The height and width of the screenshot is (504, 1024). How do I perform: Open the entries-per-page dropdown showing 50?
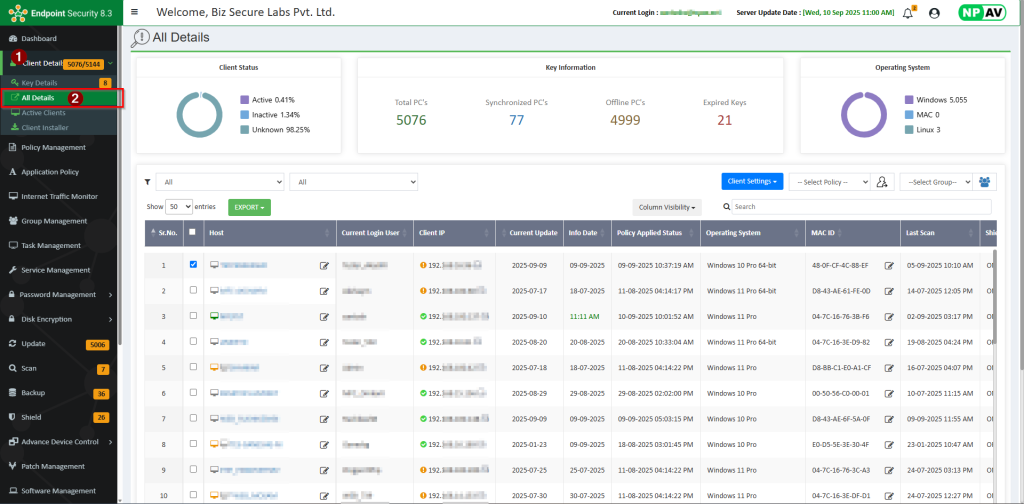[x=180, y=207]
